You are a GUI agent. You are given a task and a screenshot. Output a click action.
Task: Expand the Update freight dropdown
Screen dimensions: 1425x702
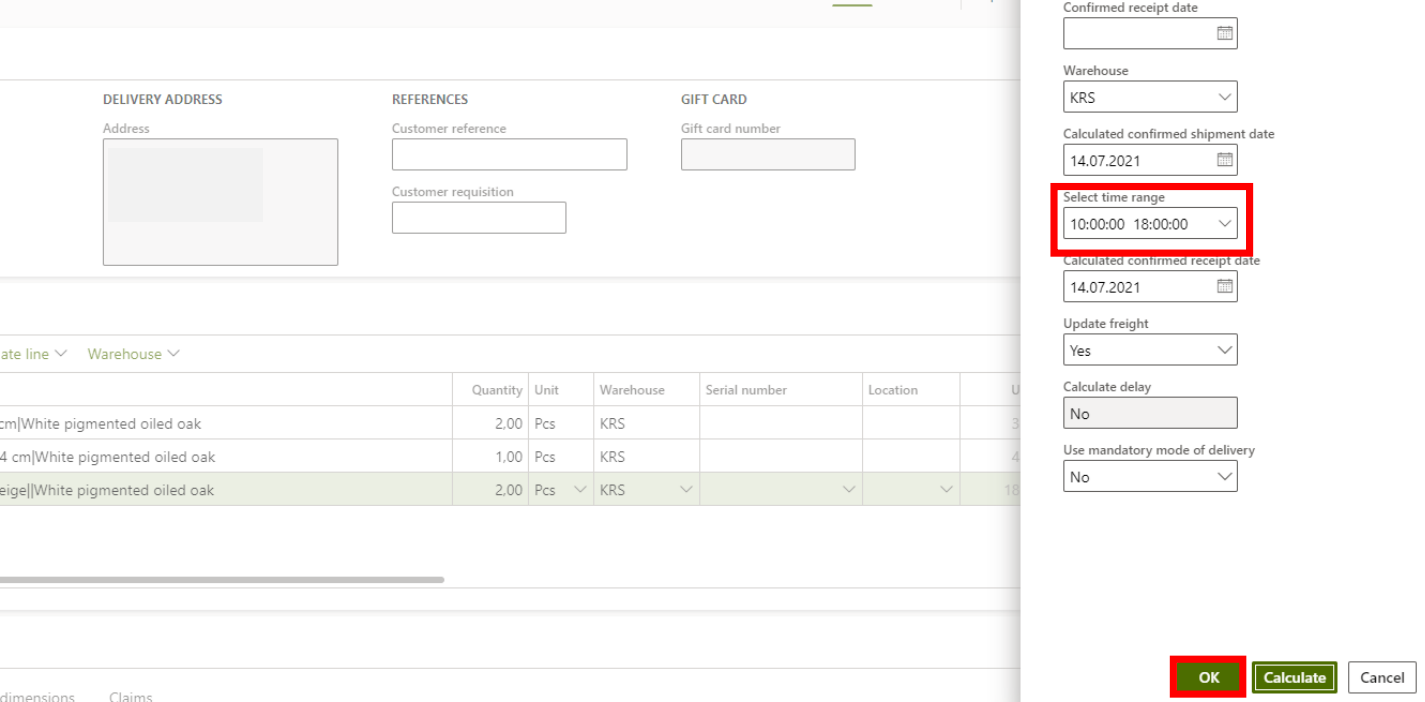[x=1224, y=350]
